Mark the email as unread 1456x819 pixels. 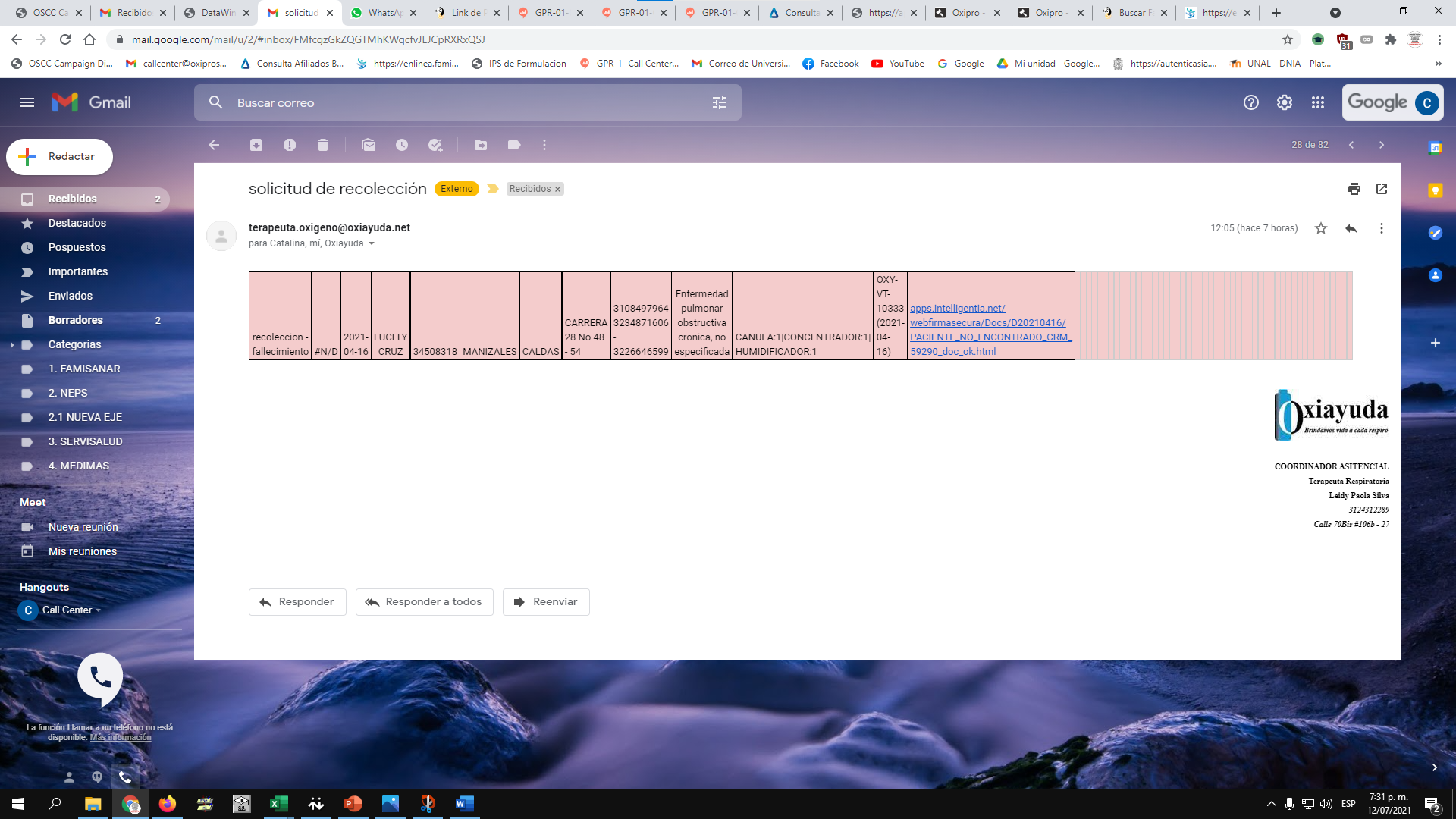pos(369,145)
